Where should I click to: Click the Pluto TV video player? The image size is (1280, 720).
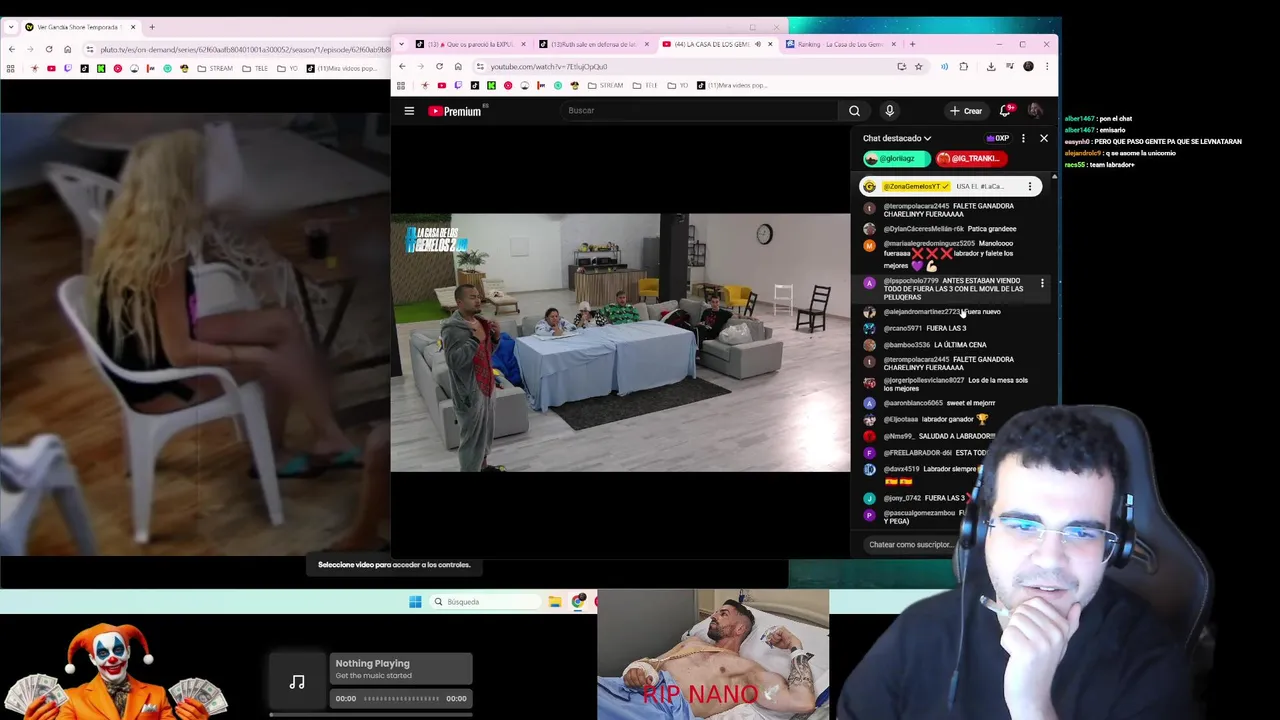click(195, 333)
